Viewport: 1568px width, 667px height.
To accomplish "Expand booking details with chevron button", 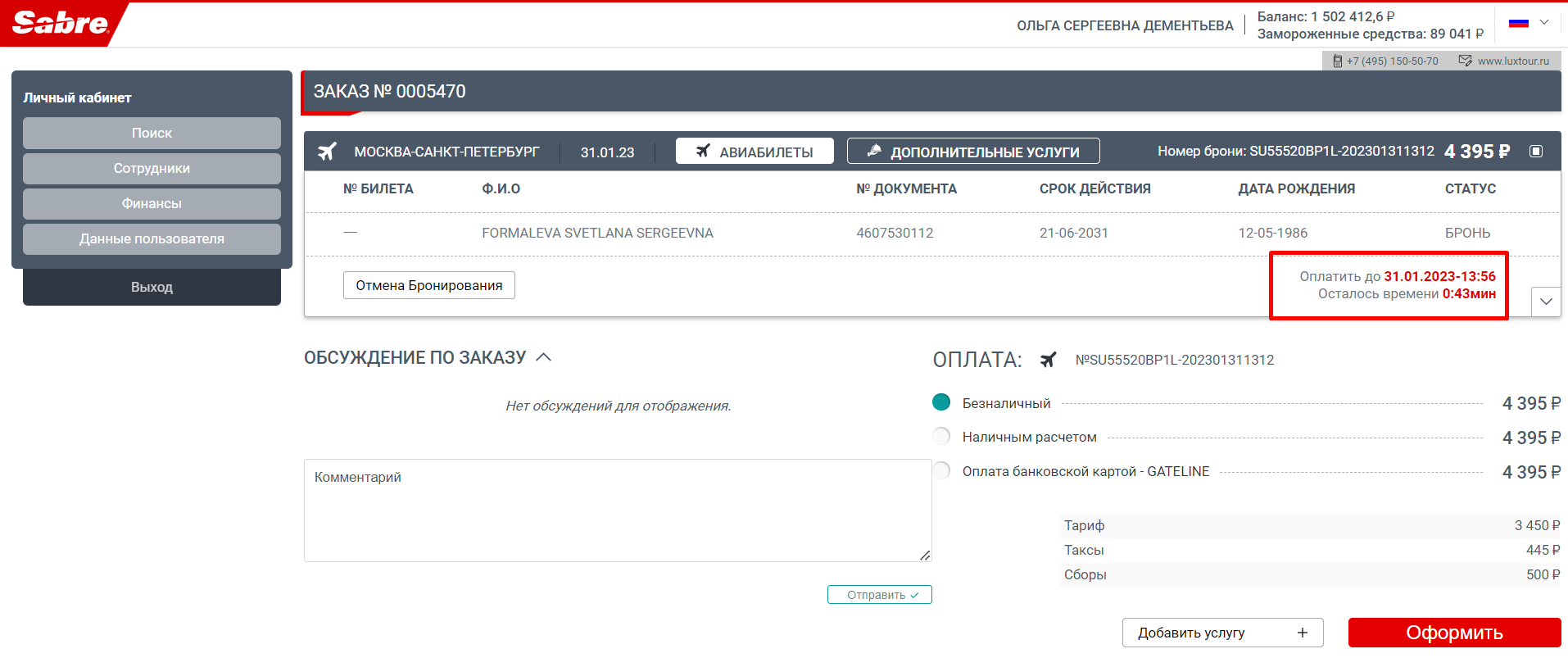I will (1545, 302).
